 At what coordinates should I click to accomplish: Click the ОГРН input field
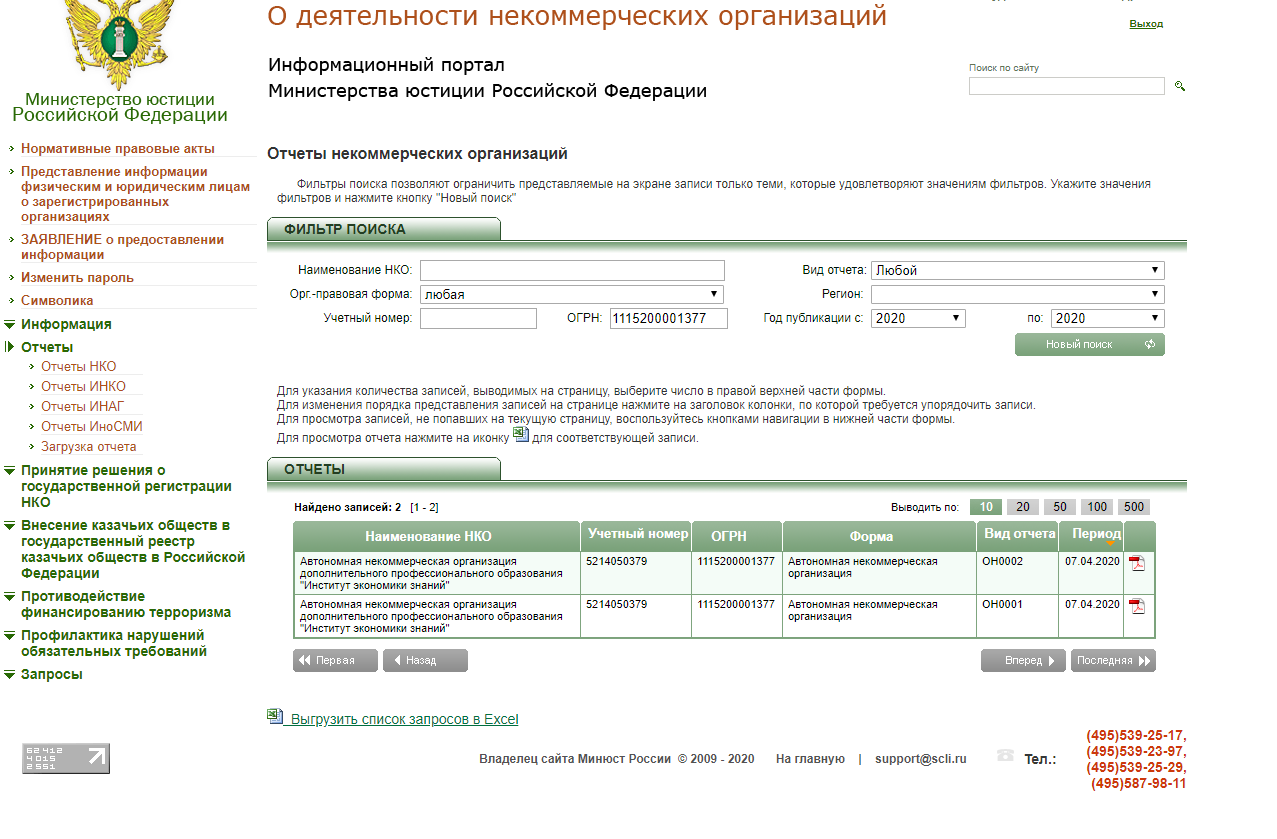pos(669,319)
